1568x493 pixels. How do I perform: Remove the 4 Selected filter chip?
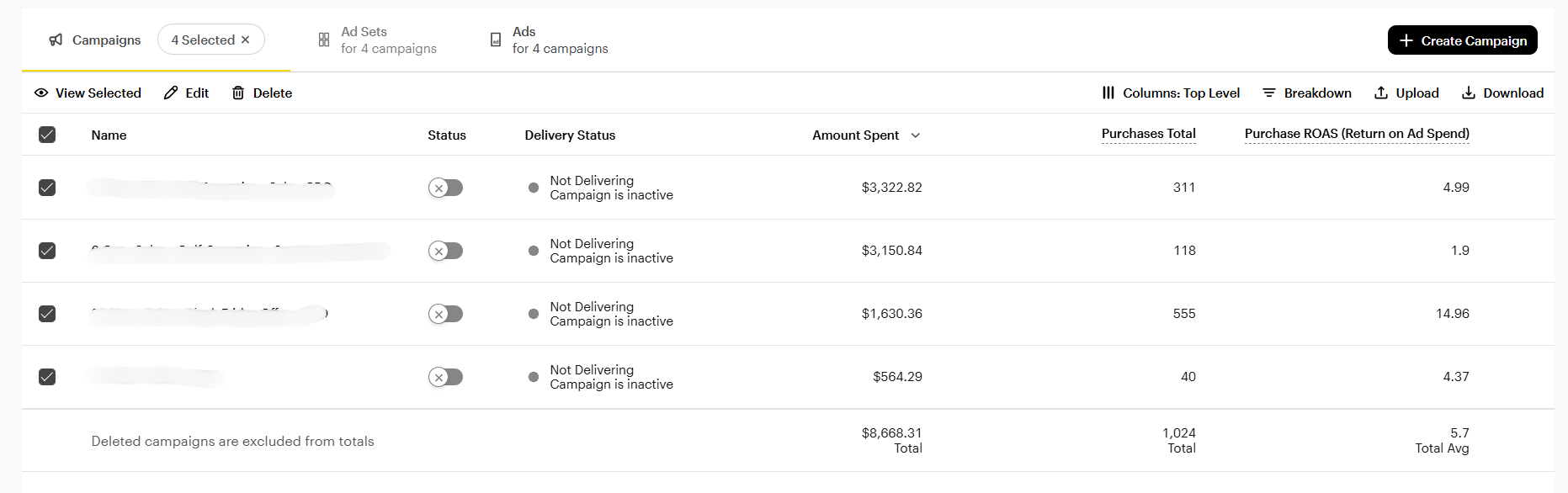(246, 40)
